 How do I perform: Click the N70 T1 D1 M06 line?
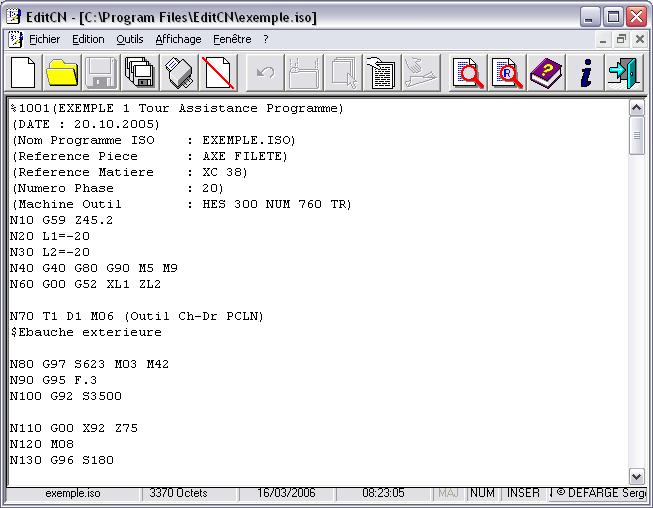136,316
